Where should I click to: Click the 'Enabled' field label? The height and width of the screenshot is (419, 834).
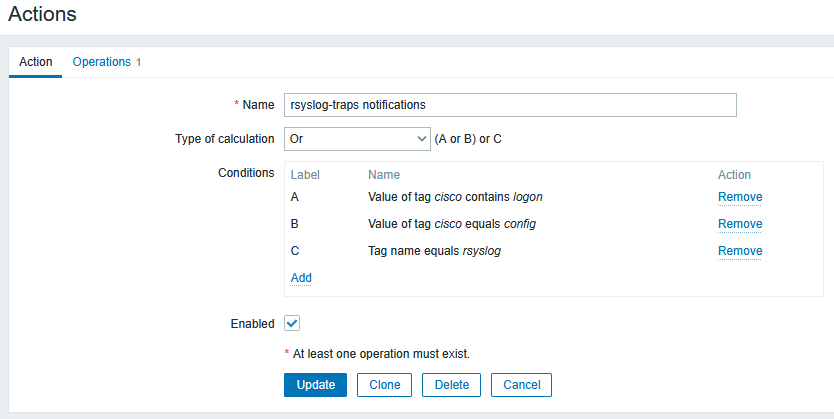252,324
